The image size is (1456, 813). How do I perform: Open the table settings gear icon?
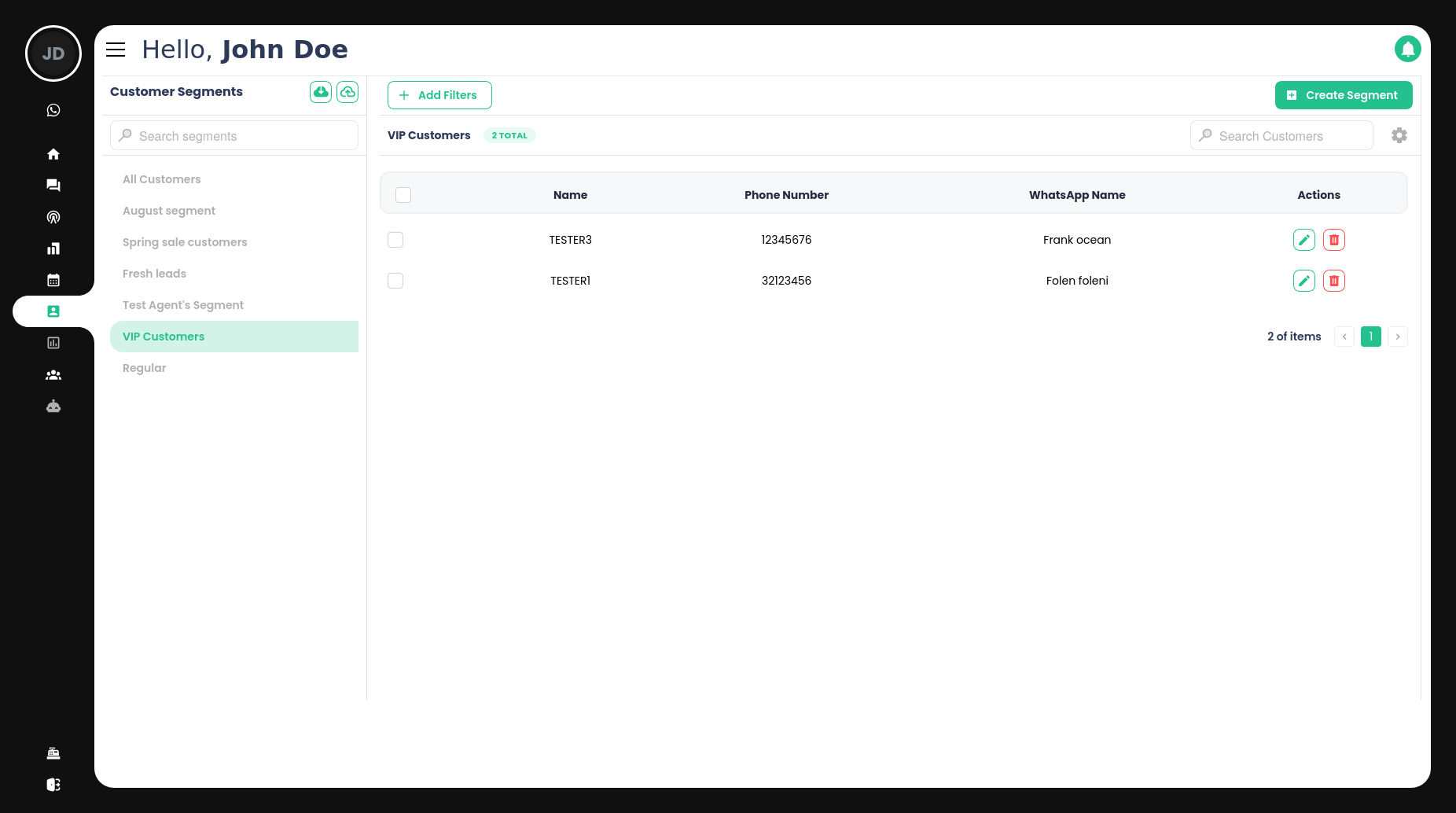tap(1399, 135)
